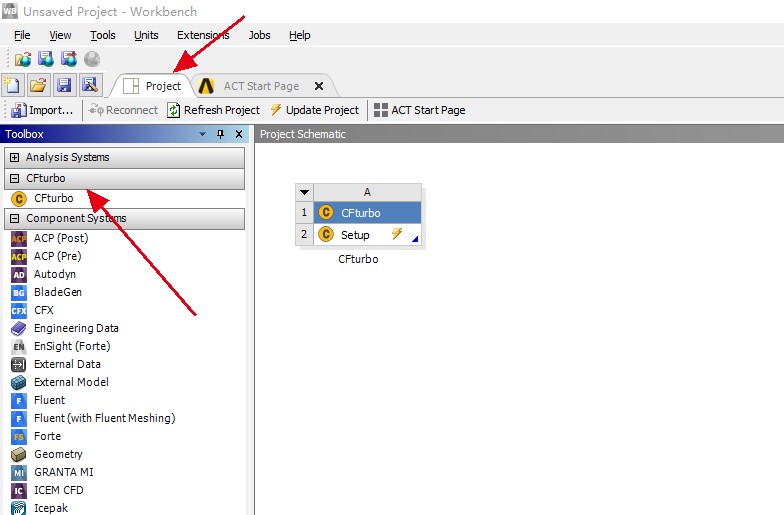The height and width of the screenshot is (515, 784).
Task: Click the Autodyn AD icon
Action: tap(18, 274)
